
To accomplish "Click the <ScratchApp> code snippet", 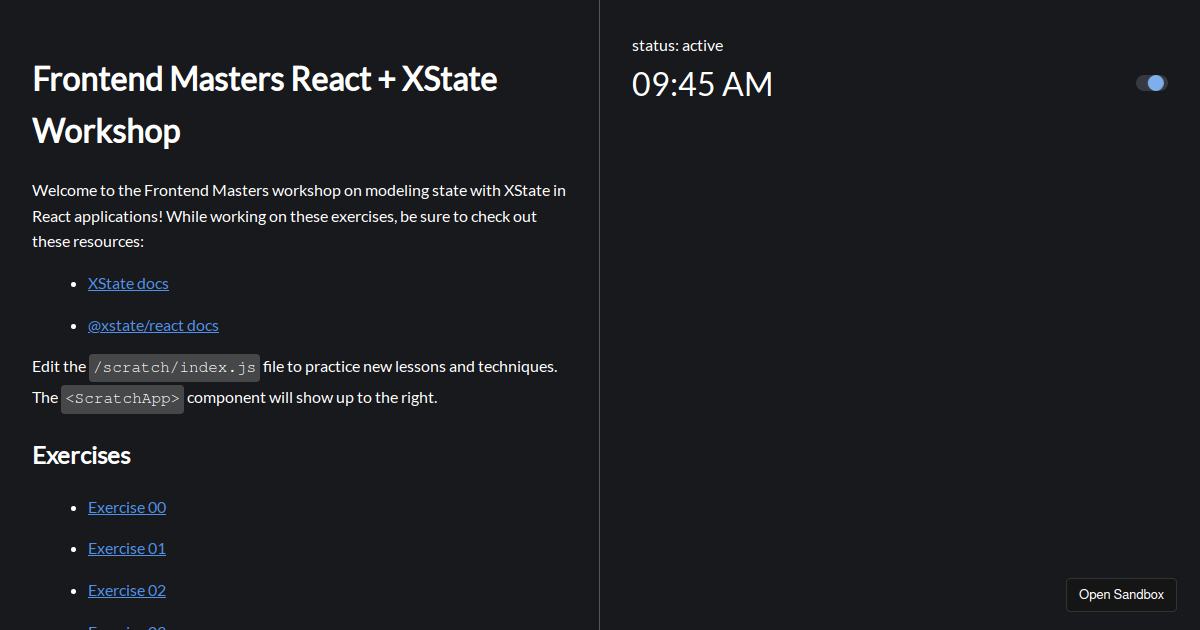I will click(123, 398).
